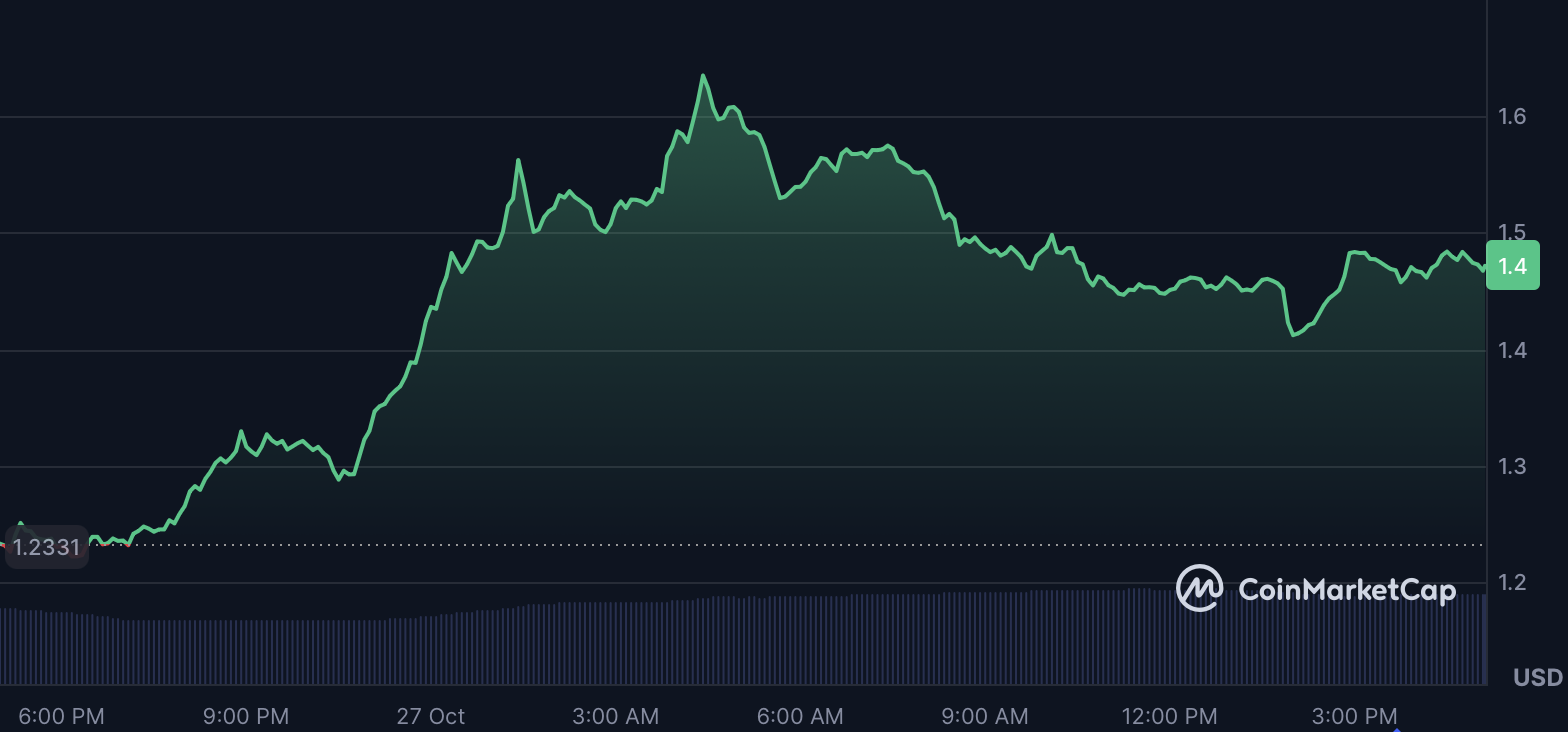Select the 6:00 AM time axis label
This screenshot has width=1568, height=732.
(x=800, y=716)
